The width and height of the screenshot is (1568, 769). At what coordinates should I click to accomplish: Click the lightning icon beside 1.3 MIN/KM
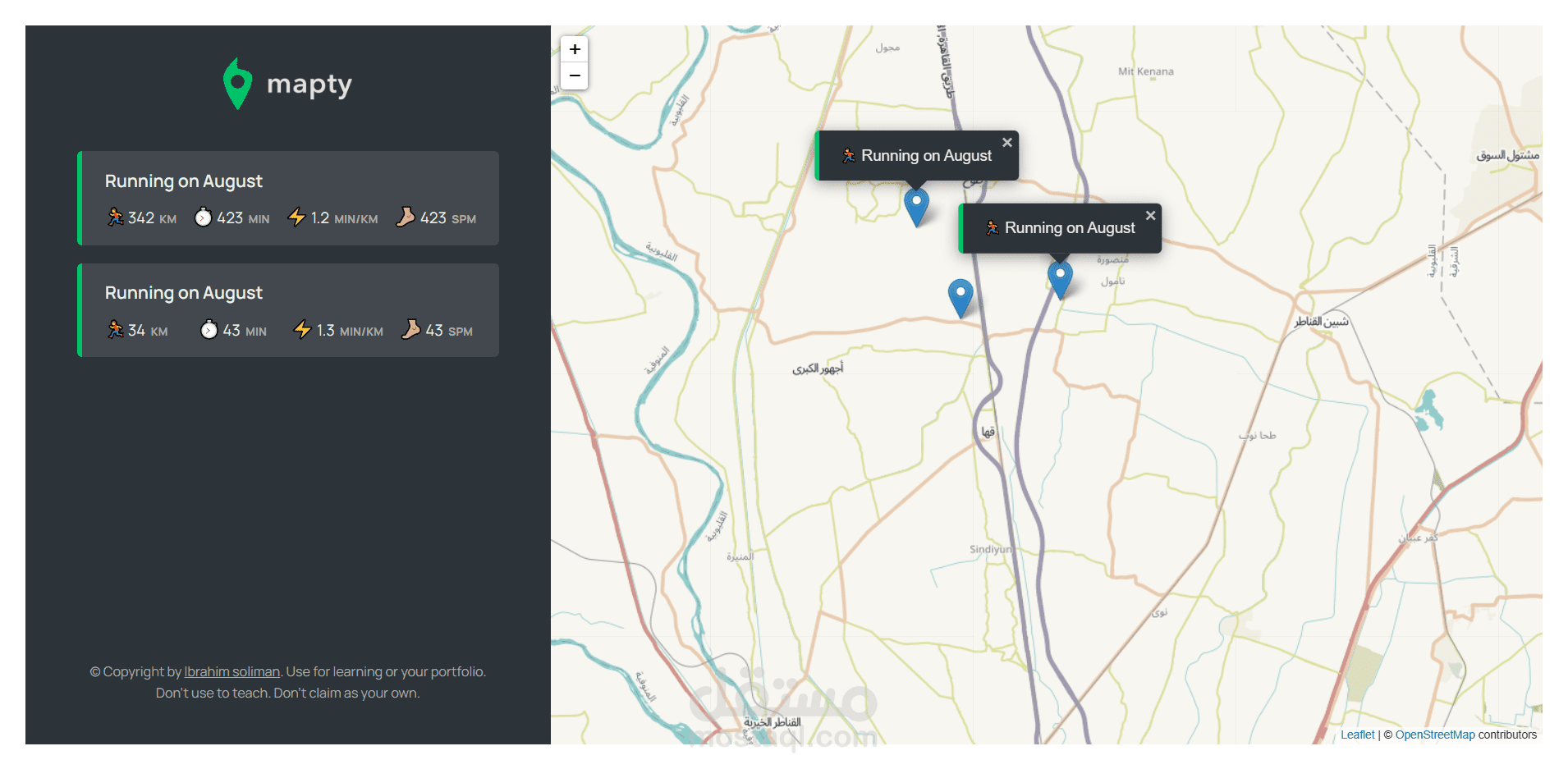302,330
